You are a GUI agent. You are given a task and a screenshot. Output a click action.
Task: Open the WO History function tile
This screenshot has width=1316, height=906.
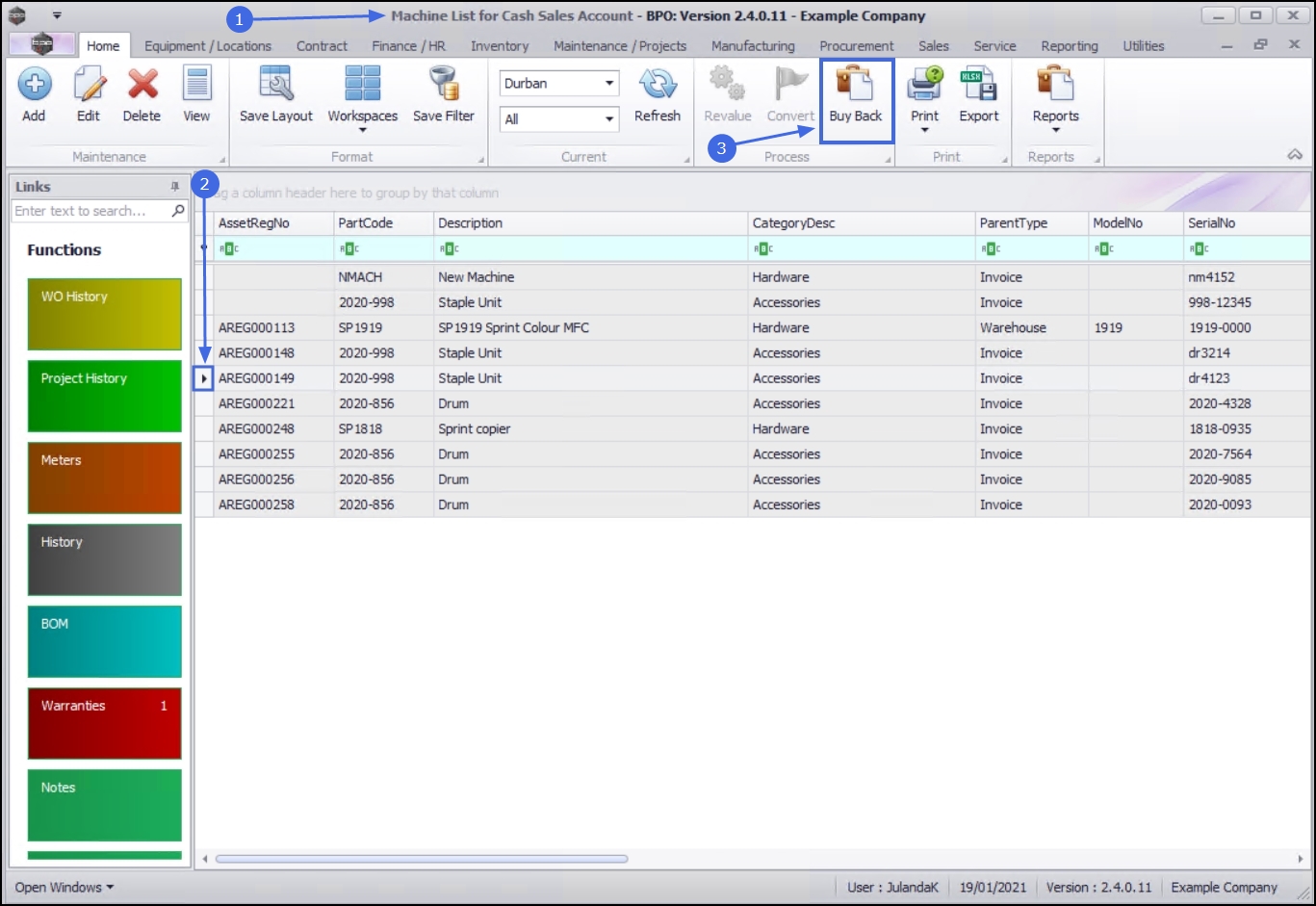click(105, 315)
